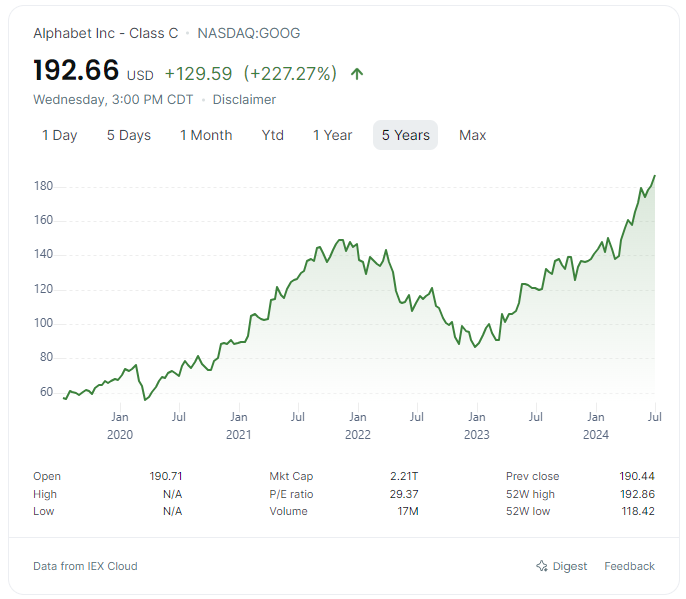Click the Digest sparkle icon

pyautogui.click(x=542, y=566)
